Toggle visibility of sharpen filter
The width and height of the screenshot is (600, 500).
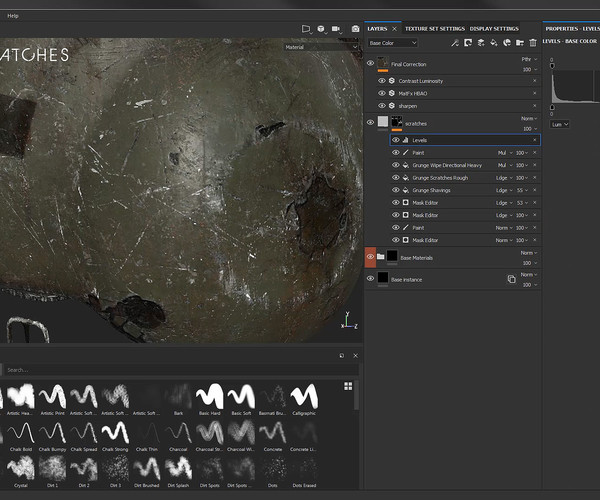382,106
